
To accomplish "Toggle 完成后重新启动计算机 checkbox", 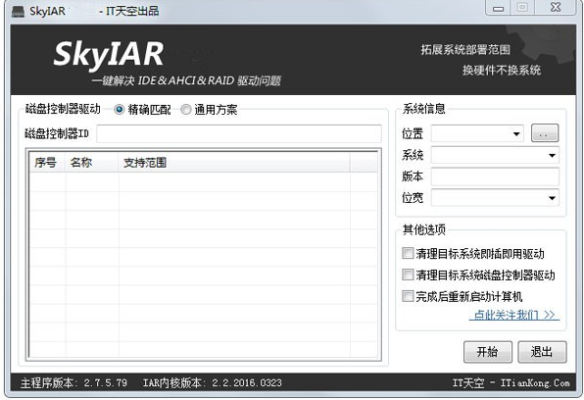I will (407, 296).
